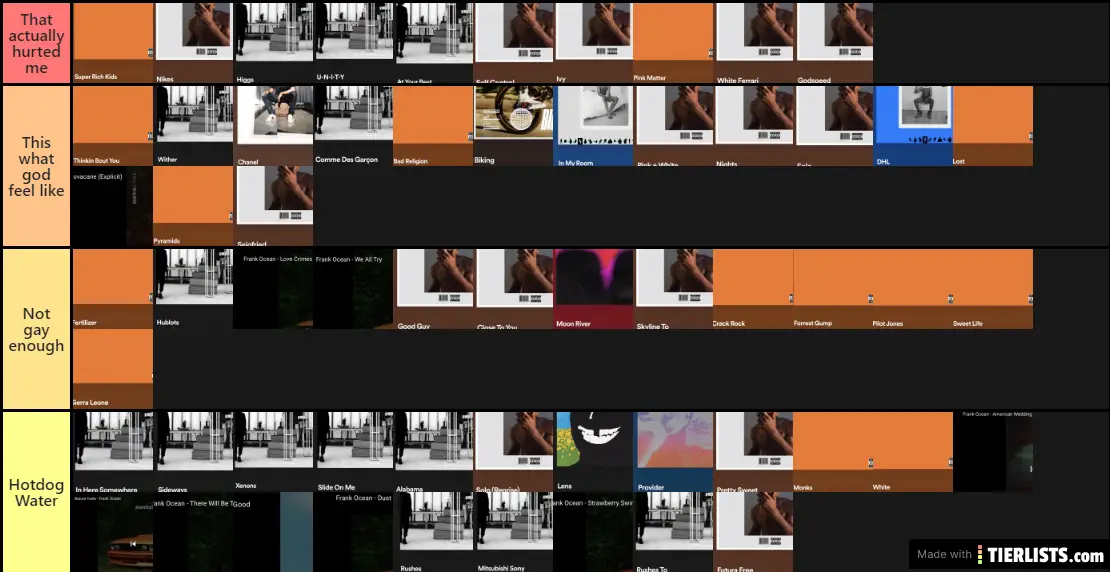Click the 'DHL' bright blue cover tile

pyautogui.click(x=913, y=125)
